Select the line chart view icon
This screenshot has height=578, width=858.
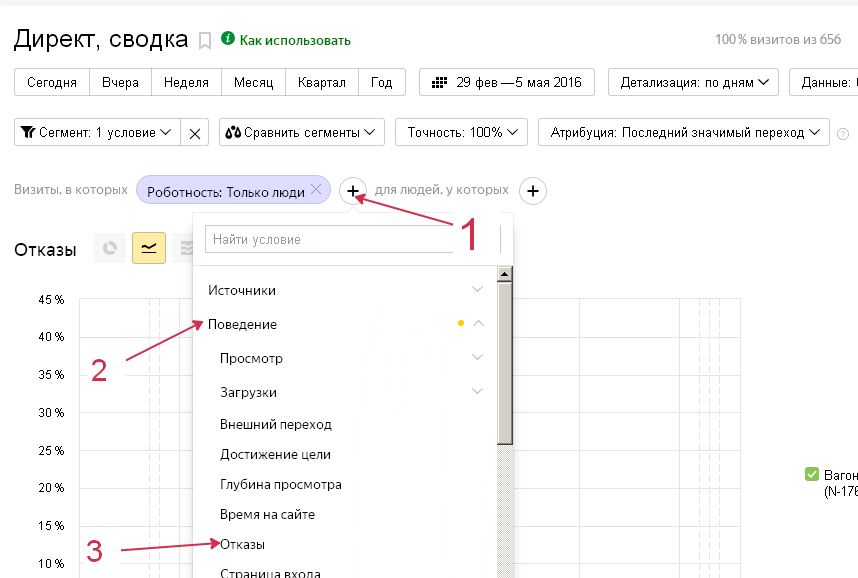point(149,249)
